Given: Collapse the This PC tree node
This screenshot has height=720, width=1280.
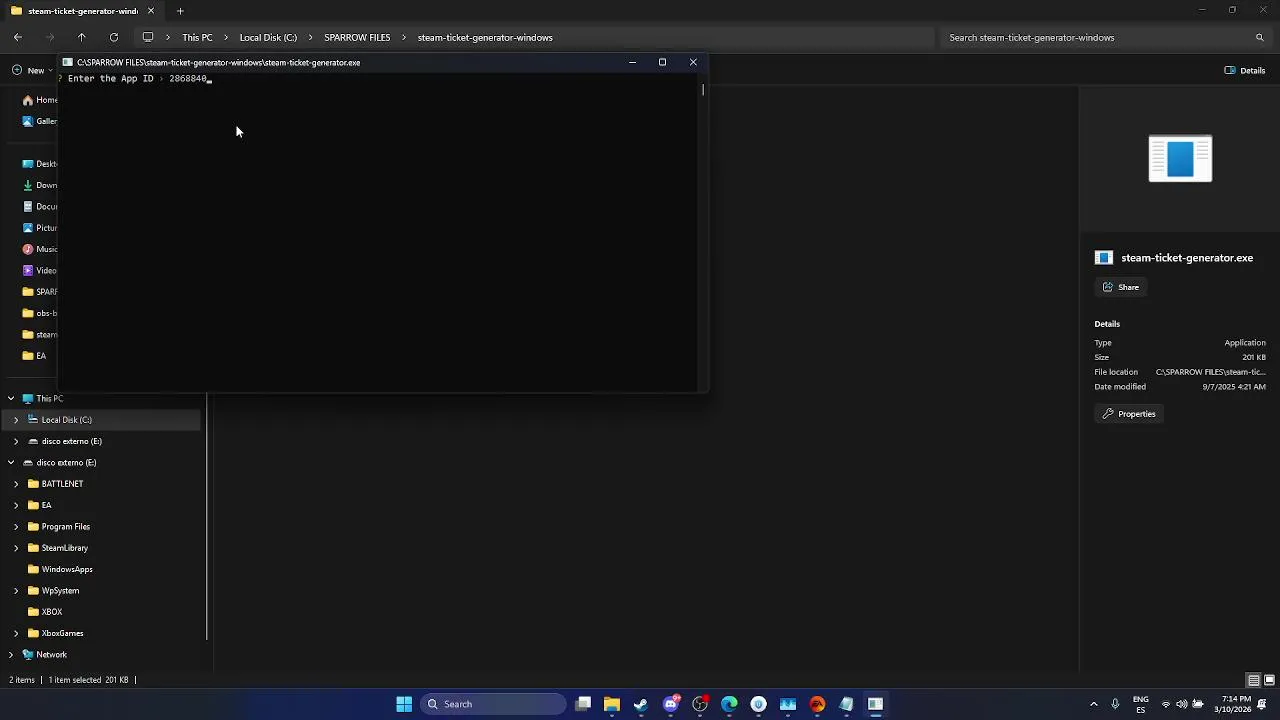Looking at the screenshot, I should point(11,398).
